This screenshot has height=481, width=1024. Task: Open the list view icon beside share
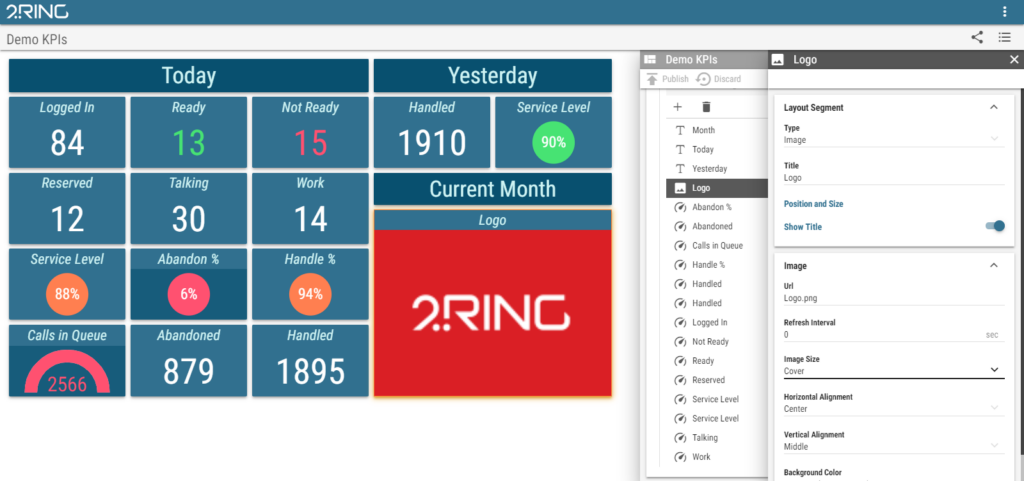pyautogui.click(x=1004, y=38)
